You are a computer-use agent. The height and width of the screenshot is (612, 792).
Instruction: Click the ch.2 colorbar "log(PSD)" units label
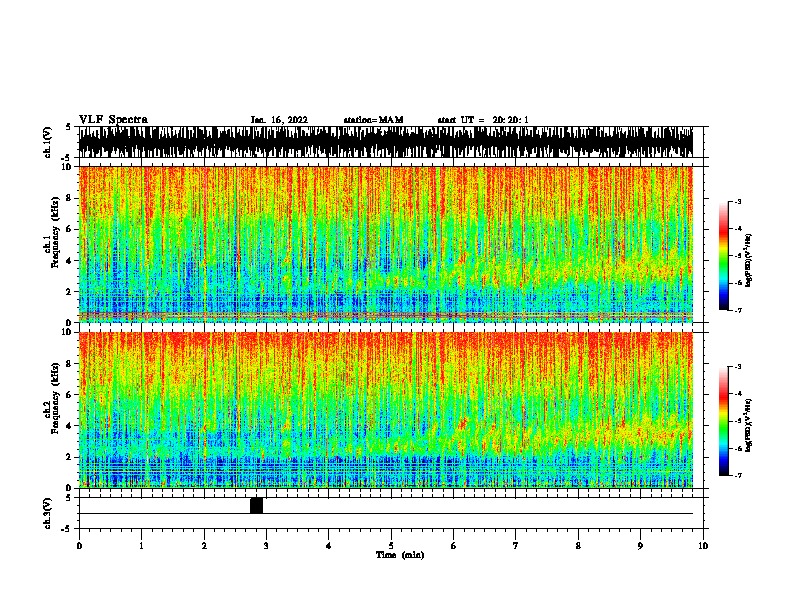pos(749,425)
